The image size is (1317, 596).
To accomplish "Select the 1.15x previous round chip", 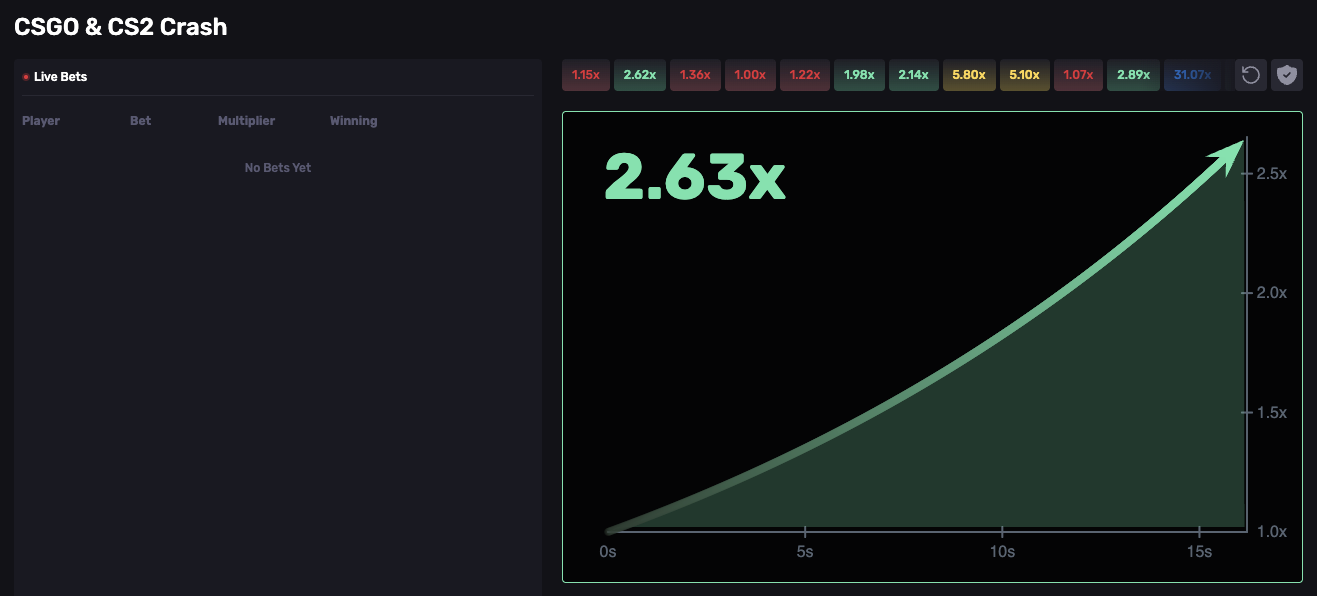I will [585, 75].
